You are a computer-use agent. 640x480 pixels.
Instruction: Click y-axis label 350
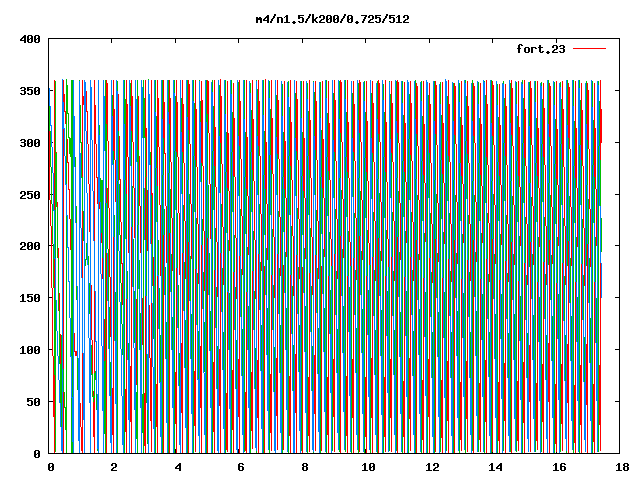(x=30, y=91)
